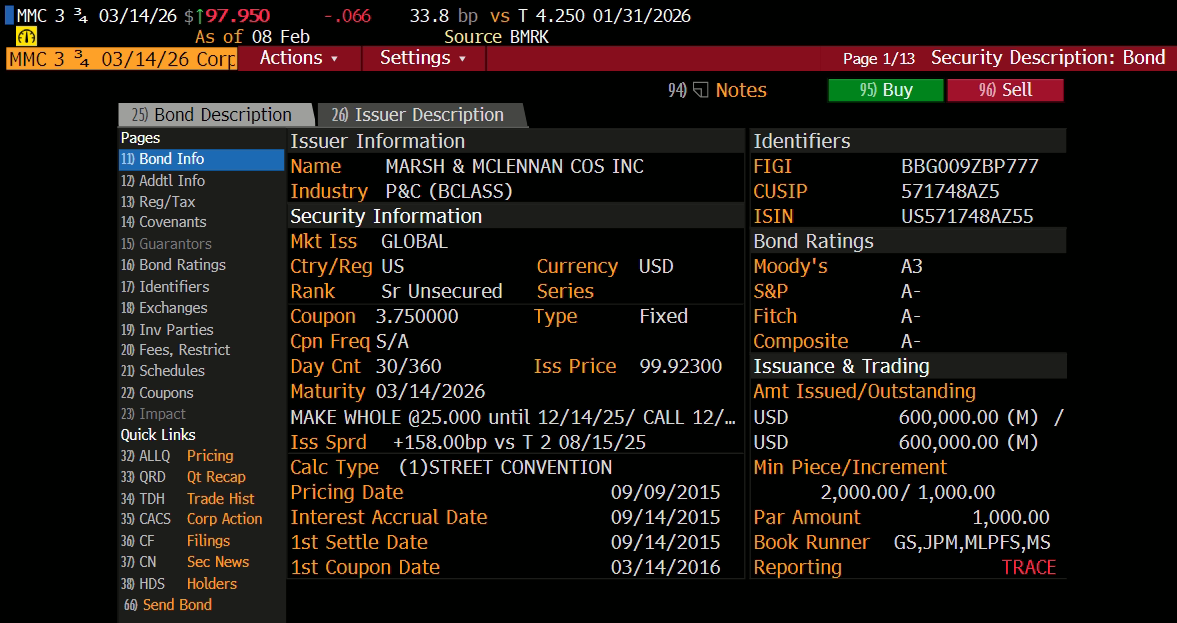Open the Schedules page
Image resolution: width=1177 pixels, height=623 pixels.
tap(172, 371)
